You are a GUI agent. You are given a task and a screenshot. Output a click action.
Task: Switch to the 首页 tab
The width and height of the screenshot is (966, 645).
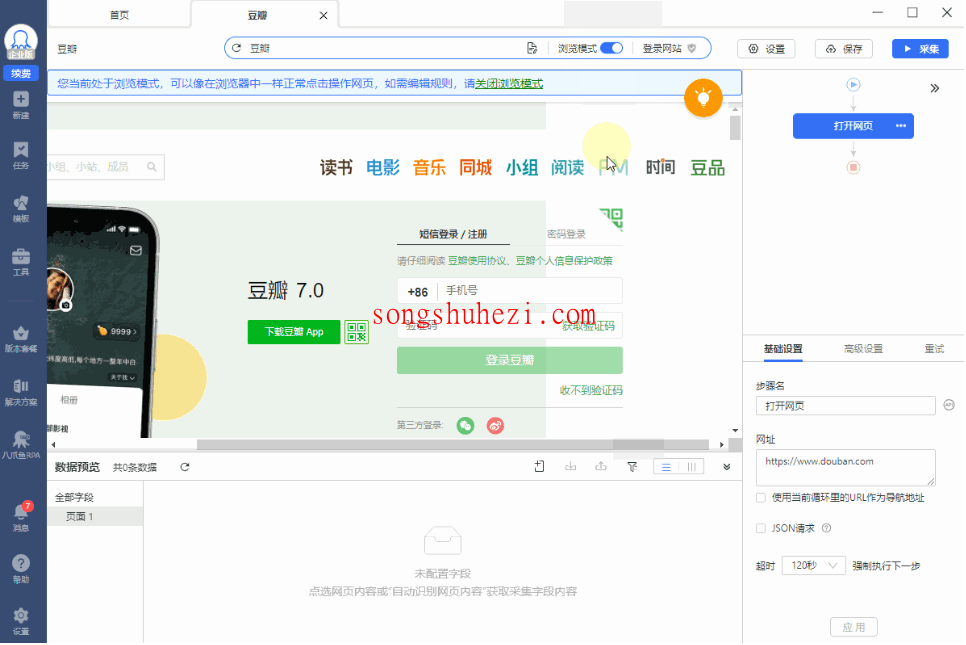tap(119, 15)
